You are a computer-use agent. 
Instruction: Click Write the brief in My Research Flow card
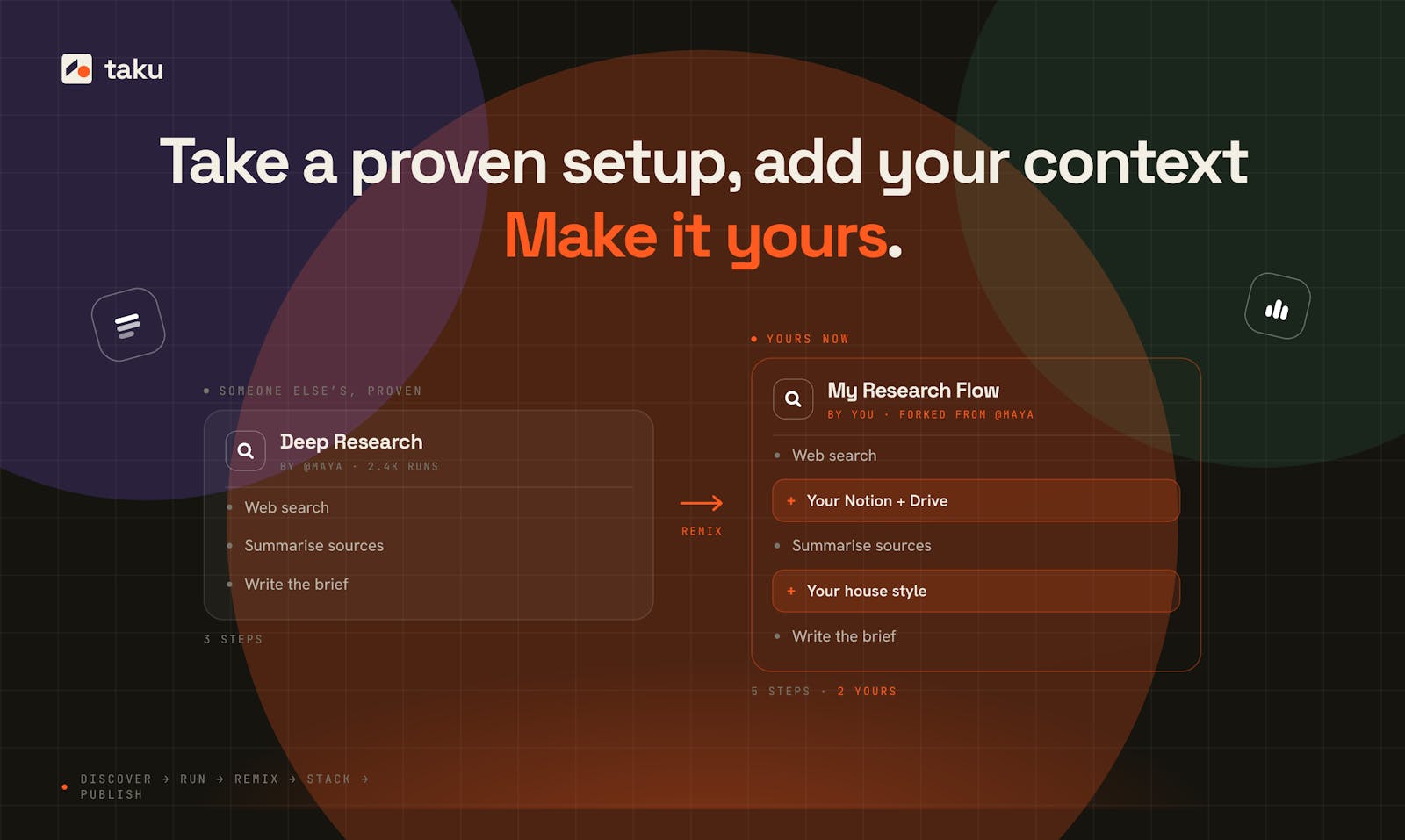(x=844, y=635)
